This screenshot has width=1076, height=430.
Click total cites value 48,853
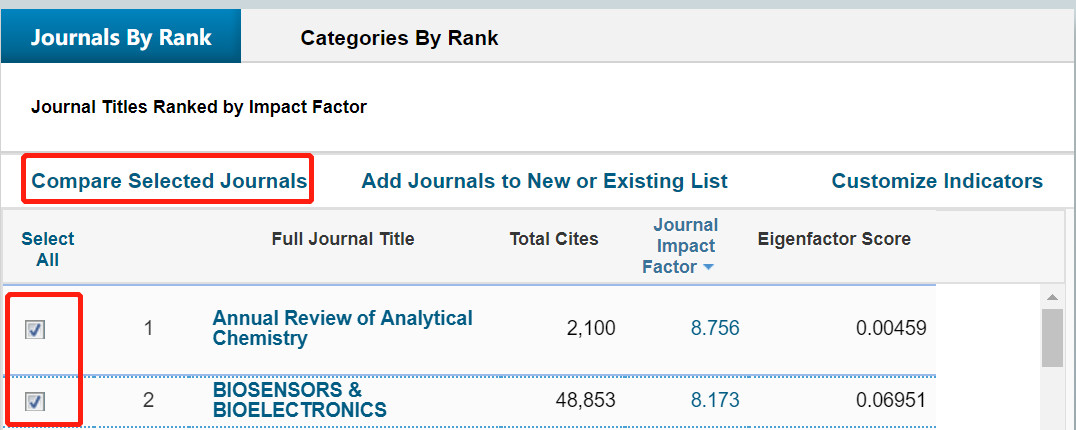(x=585, y=400)
